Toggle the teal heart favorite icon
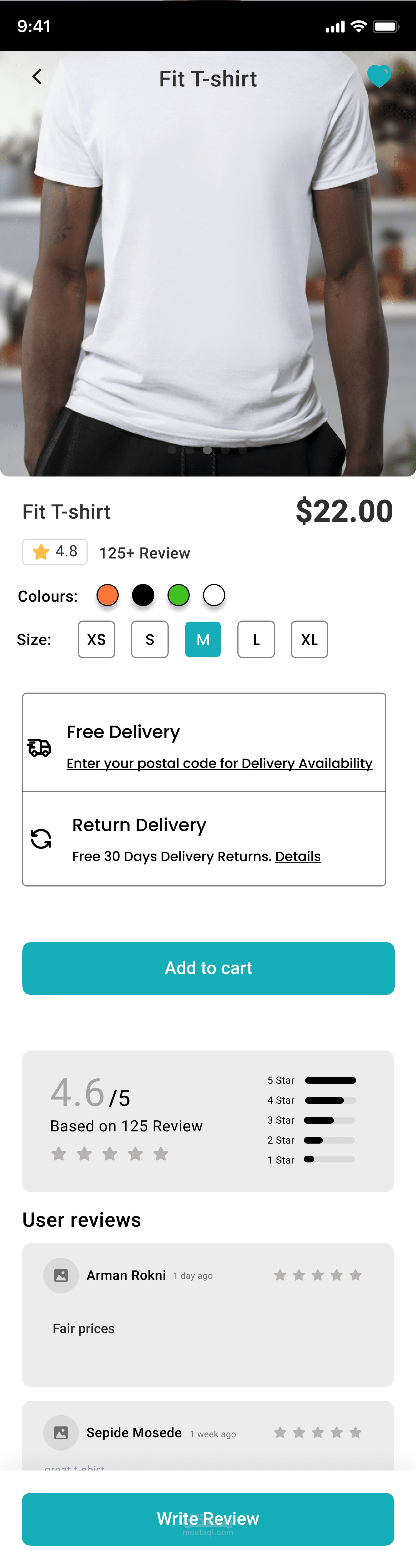Image resolution: width=416 pixels, height=1568 pixels. (379, 76)
